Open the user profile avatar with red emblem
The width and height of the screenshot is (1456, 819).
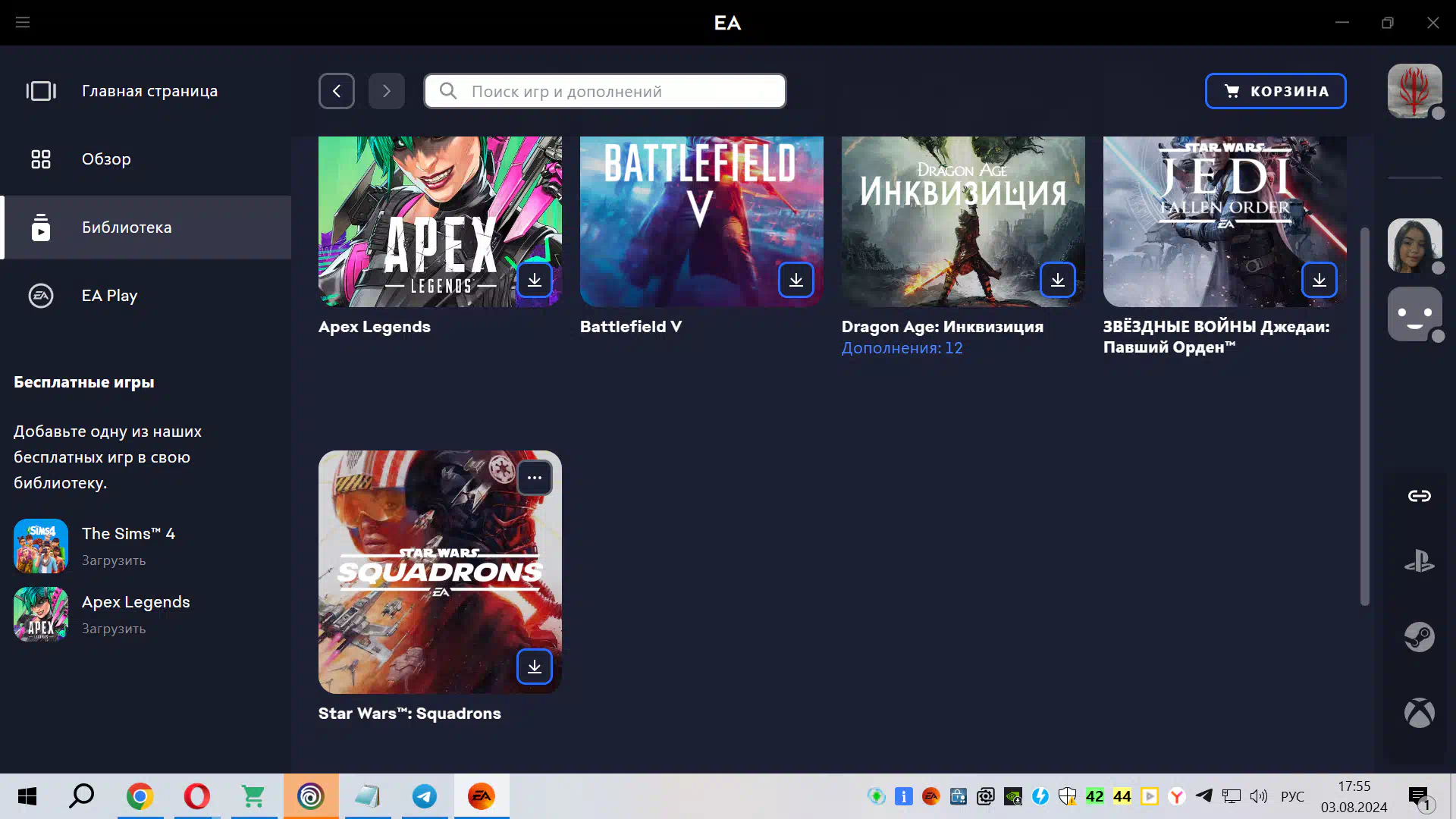pos(1415,91)
